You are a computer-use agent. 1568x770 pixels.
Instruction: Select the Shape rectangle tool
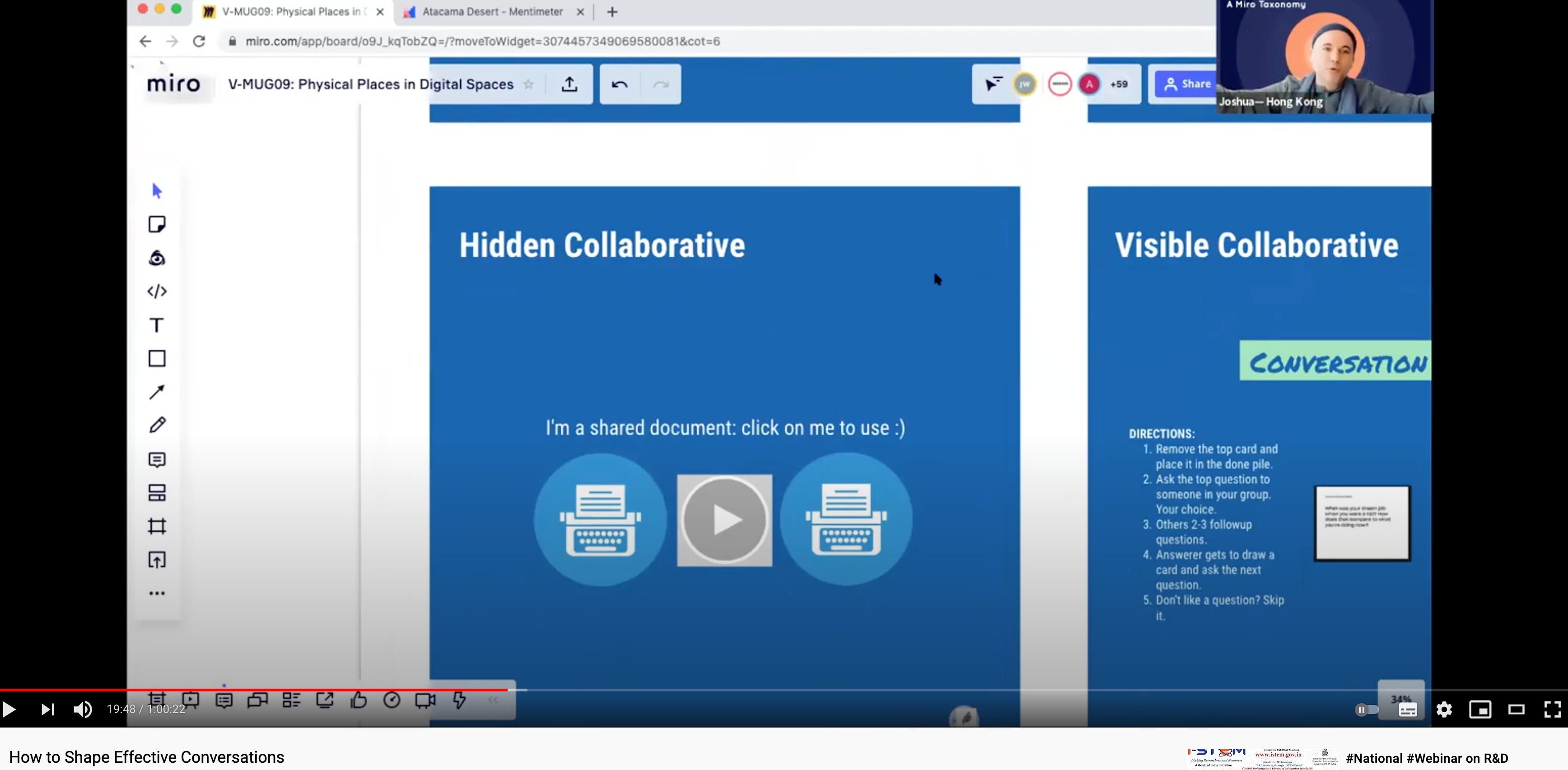coord(157,358)
